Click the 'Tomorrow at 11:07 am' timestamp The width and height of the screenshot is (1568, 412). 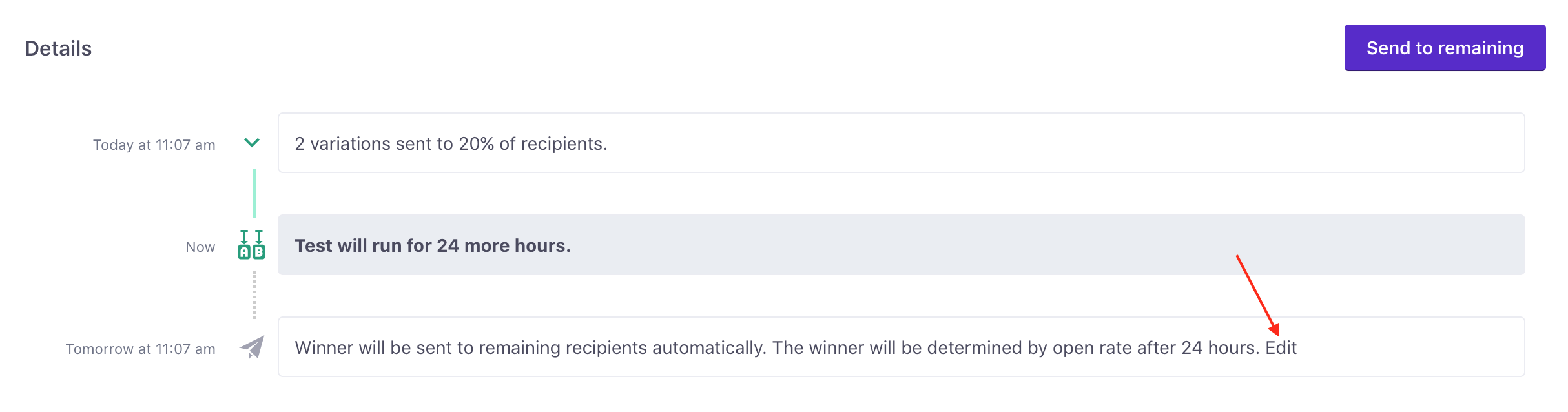(x=140, y=349)
